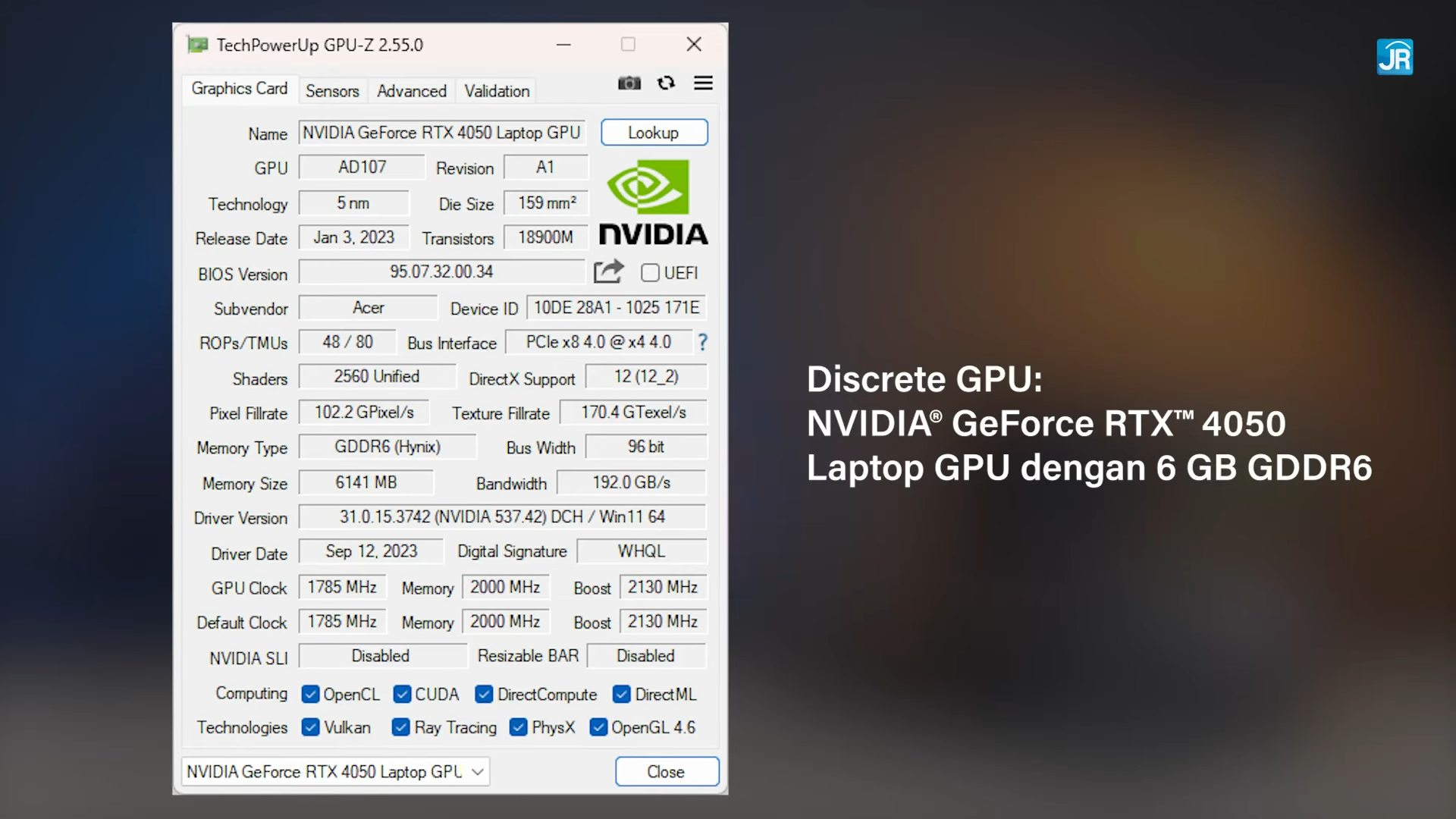
Task: Switch to the Sensors tab
Action: (332, 91)
